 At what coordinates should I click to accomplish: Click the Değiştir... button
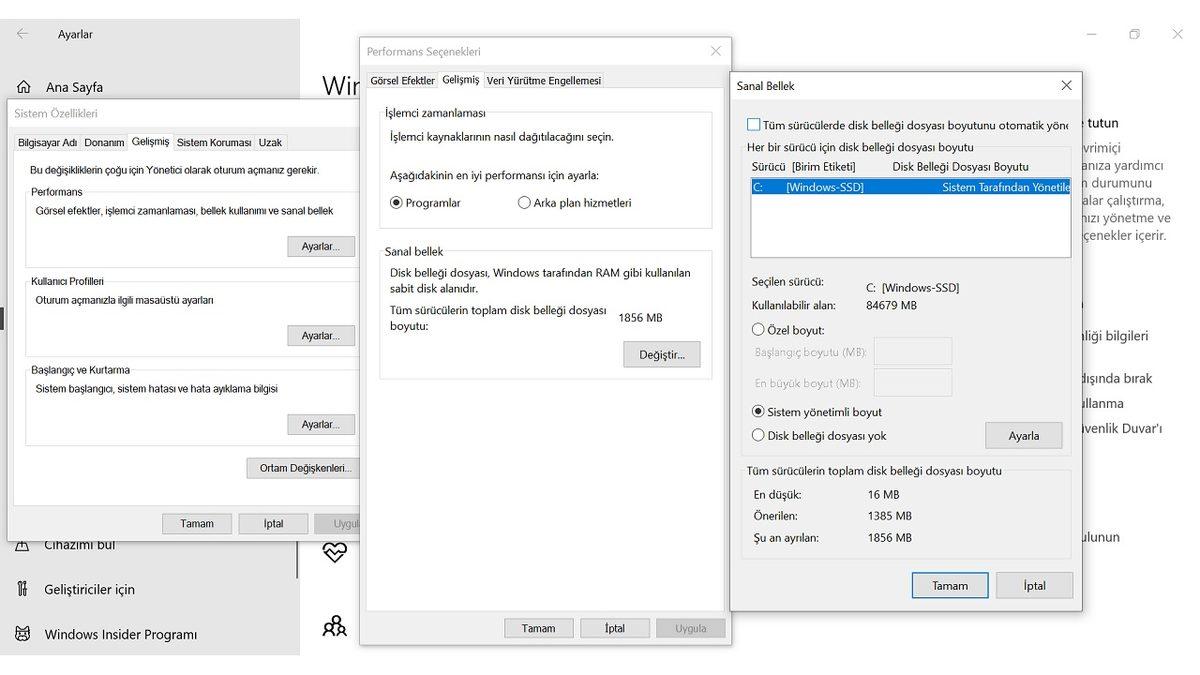[x=661, y=354]
